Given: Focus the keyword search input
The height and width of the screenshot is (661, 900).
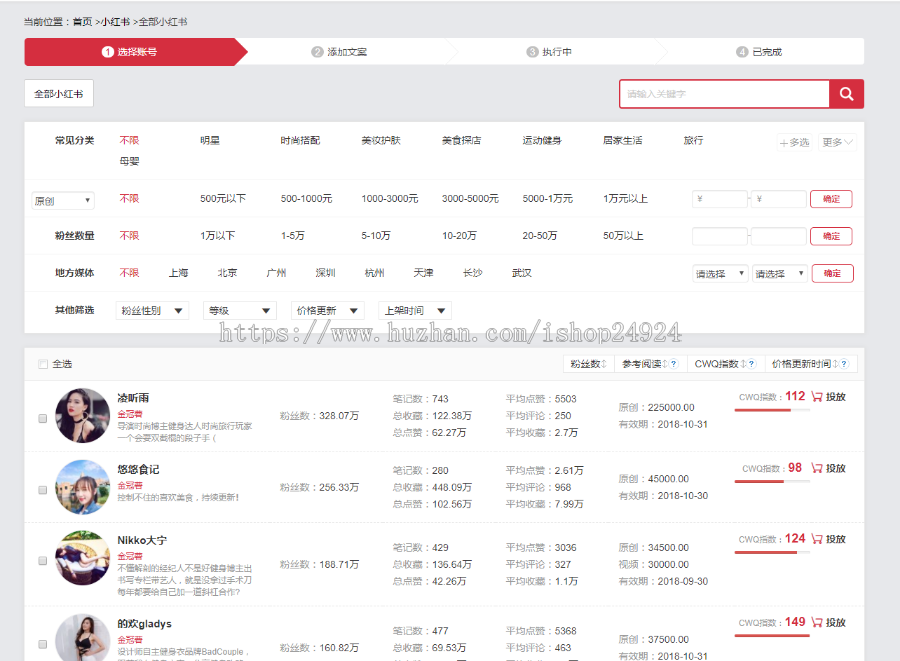Looking at the screenshot, I should click(724, 94).
